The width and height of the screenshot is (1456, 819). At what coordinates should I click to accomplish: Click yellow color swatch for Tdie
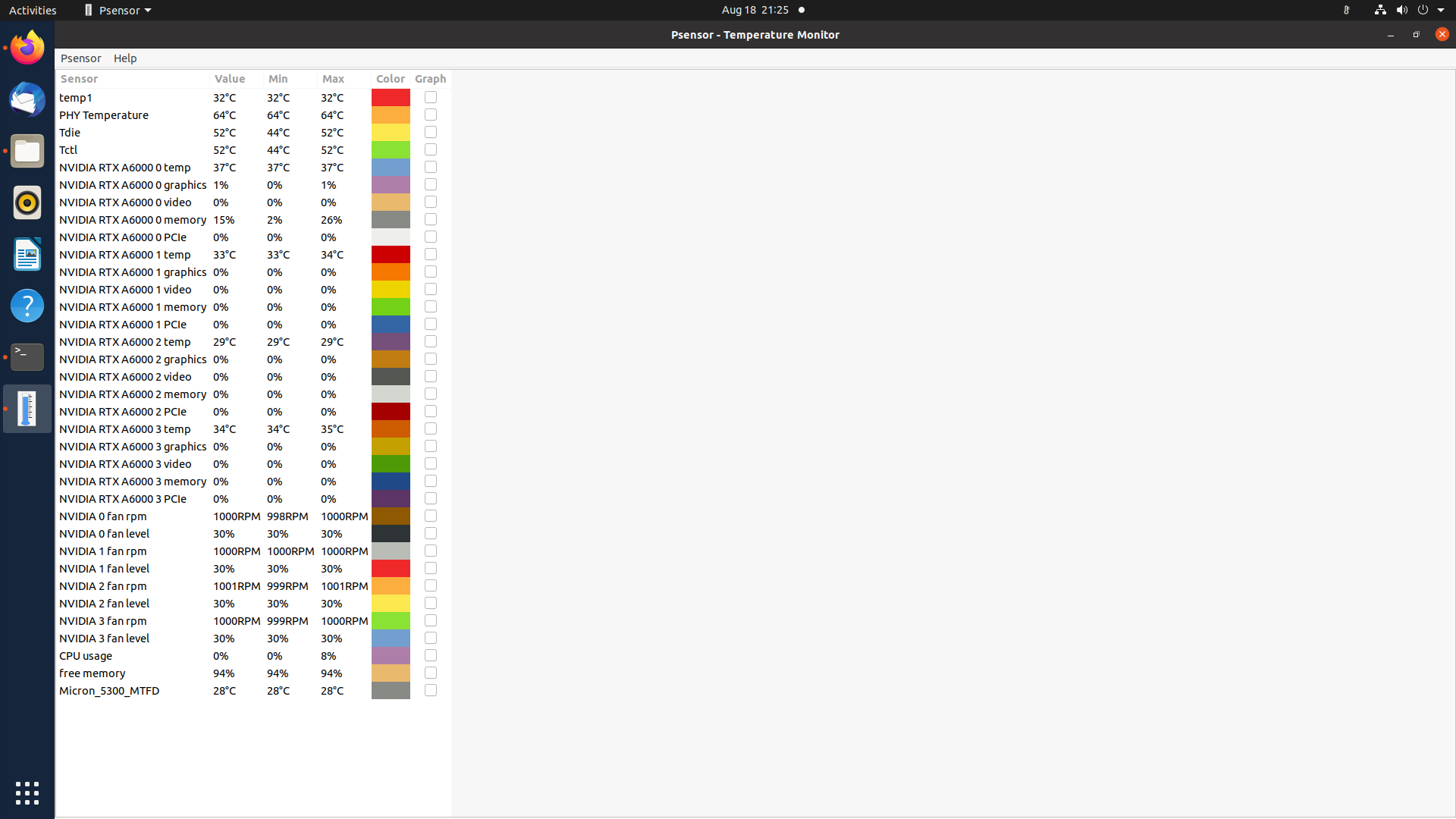(391, 132)
